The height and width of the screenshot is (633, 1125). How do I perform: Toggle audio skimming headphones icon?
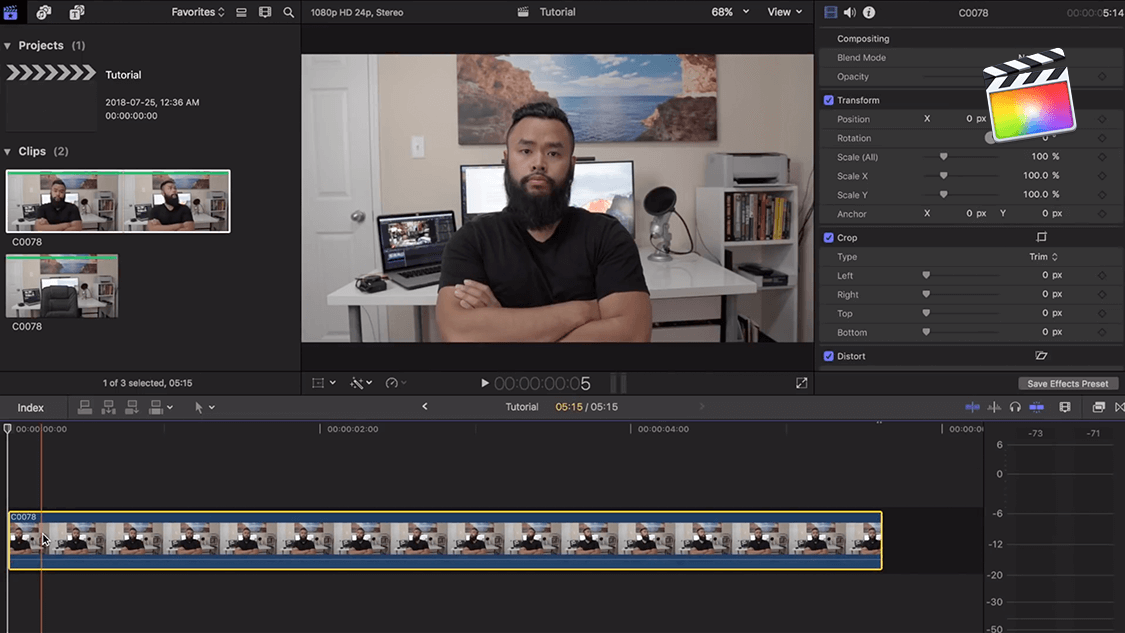[1015, 407]
